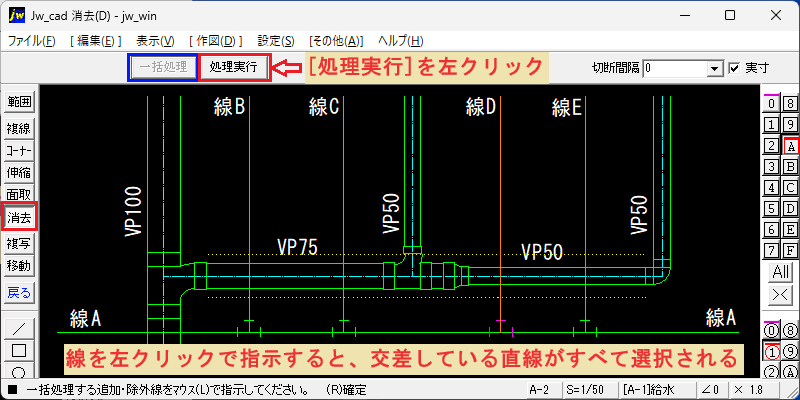The width and height of the screenshot is (800, 400).
Task: Toggle the 実寸 checkbox
Action: [734, 68]
